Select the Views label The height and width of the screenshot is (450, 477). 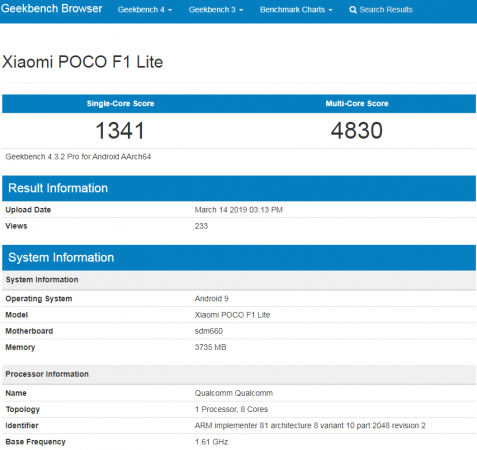16,226
